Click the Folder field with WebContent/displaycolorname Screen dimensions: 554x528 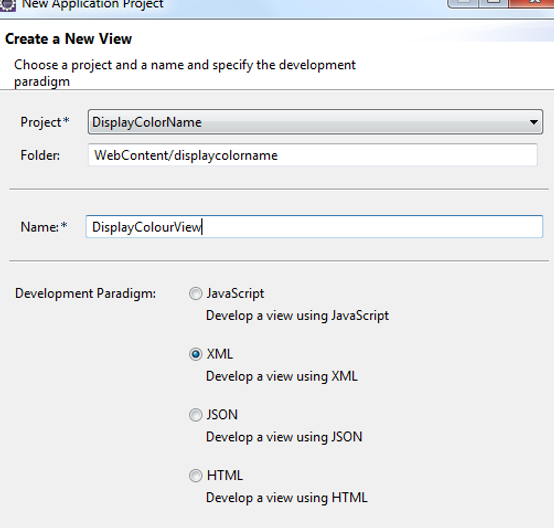tap(313, 155)
